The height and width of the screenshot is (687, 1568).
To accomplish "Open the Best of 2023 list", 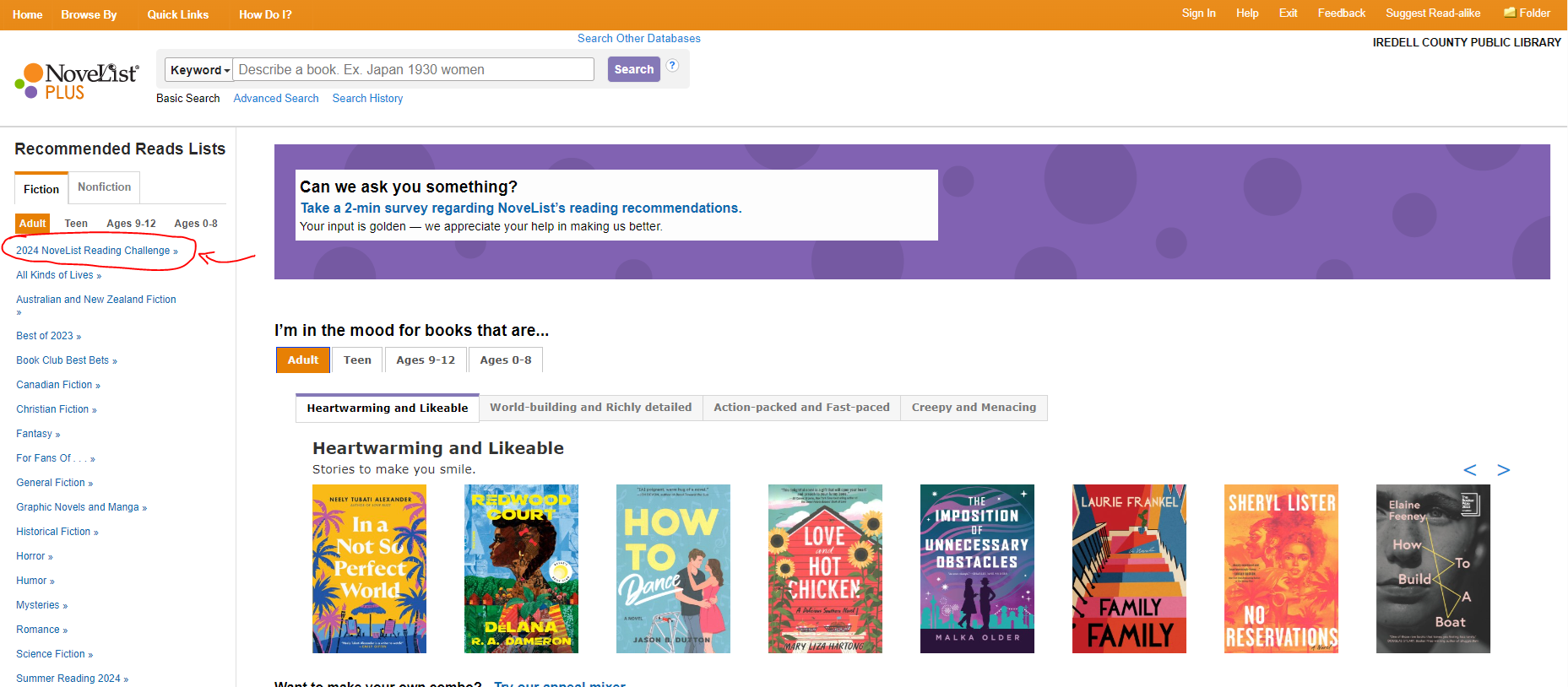I will tap(48, 336).
